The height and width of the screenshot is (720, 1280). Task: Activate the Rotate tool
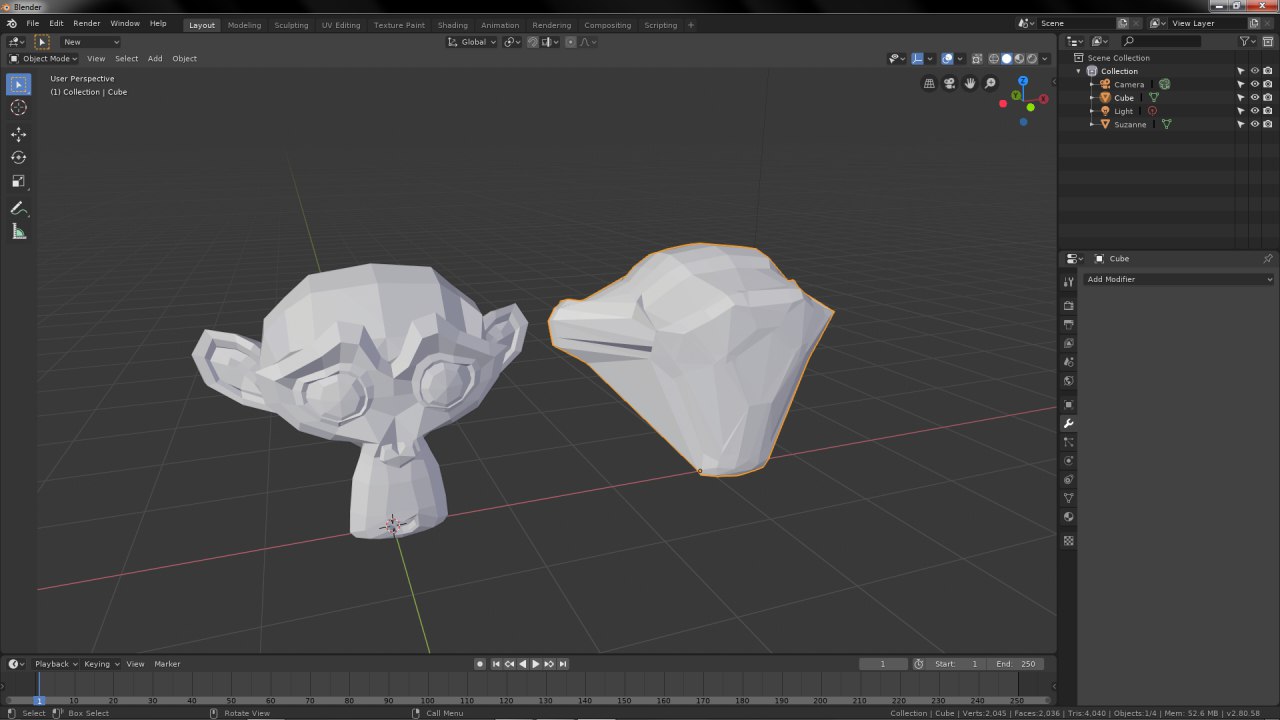19,158
